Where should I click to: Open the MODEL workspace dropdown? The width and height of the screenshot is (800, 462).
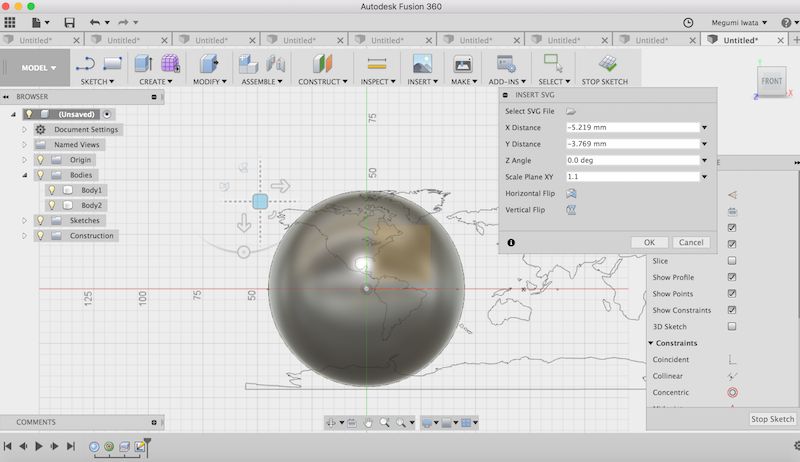pos(38,68)
